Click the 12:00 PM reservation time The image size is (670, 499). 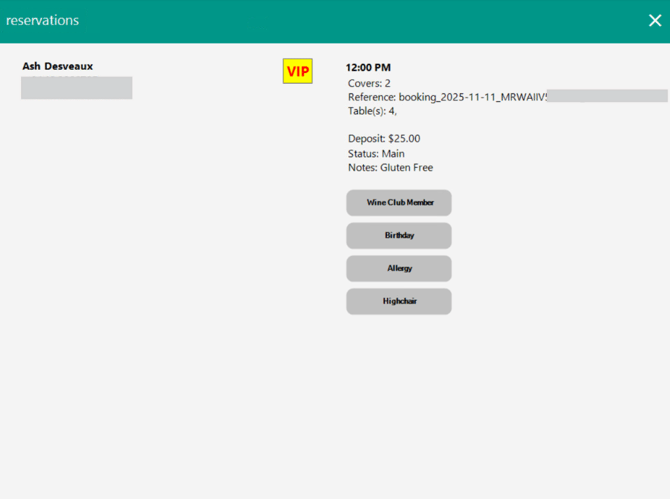coord(368,68)
